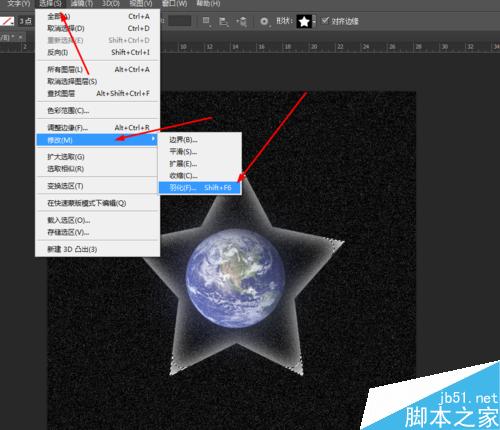Choose 载入选区(O)... menu entry
The height and width of the screenshot is (430, 500).
tap(98, 220)
